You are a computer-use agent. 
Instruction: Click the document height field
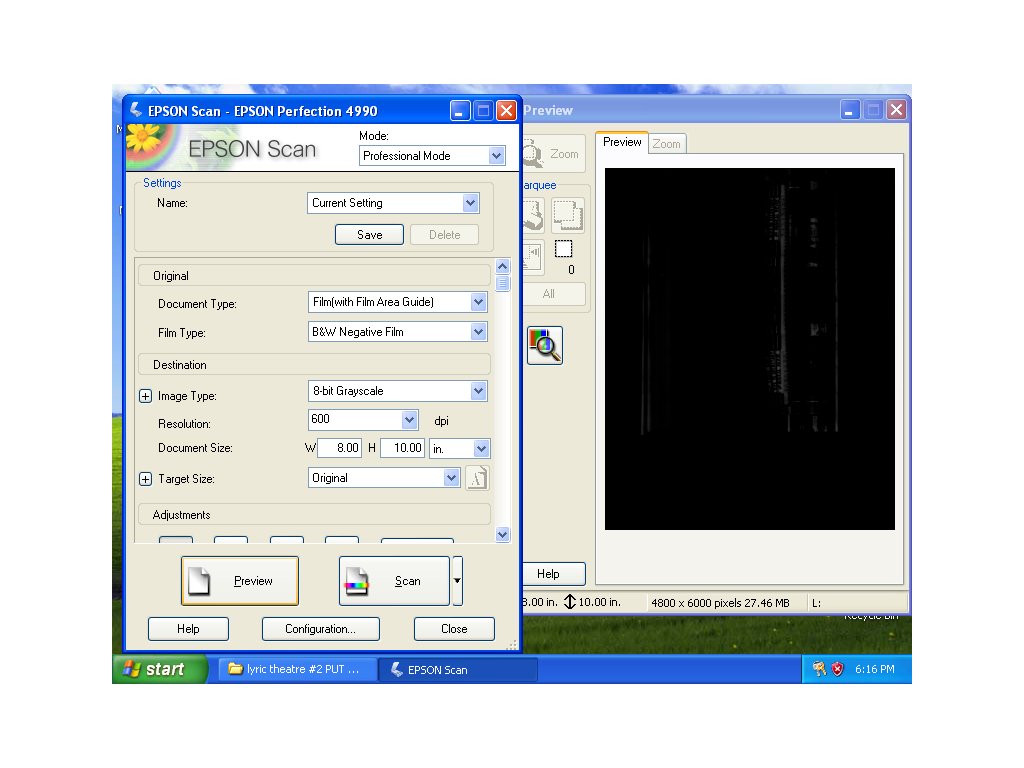click(x=403, y=448)
